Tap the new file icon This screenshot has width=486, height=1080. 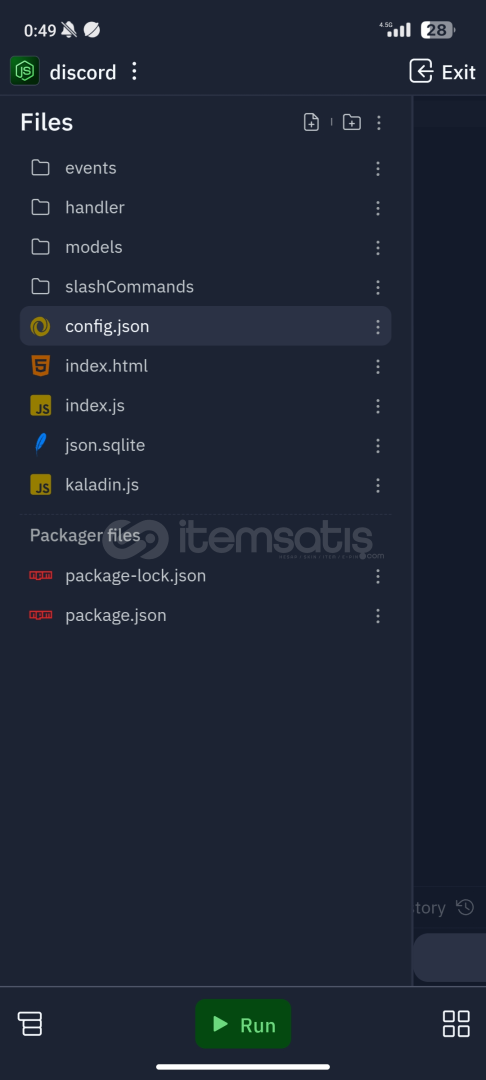pos(311,122)
